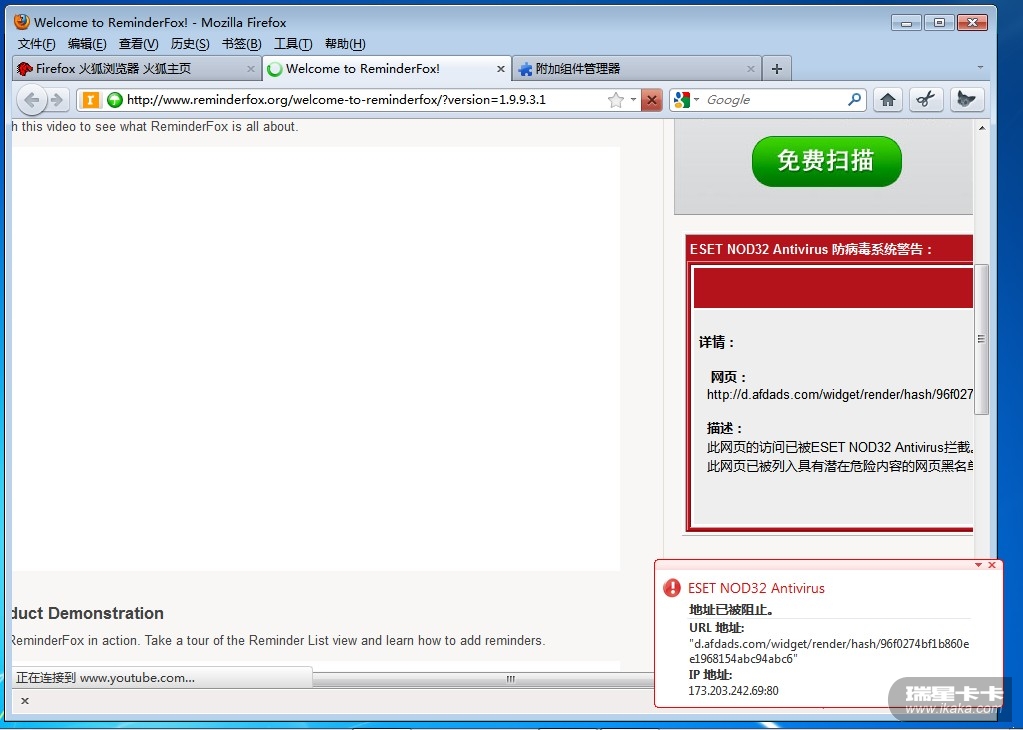Click the 正在连接到 www.youtube.com status text
The width and height of the screenshot is (1023, 730).
coord(105,678)
